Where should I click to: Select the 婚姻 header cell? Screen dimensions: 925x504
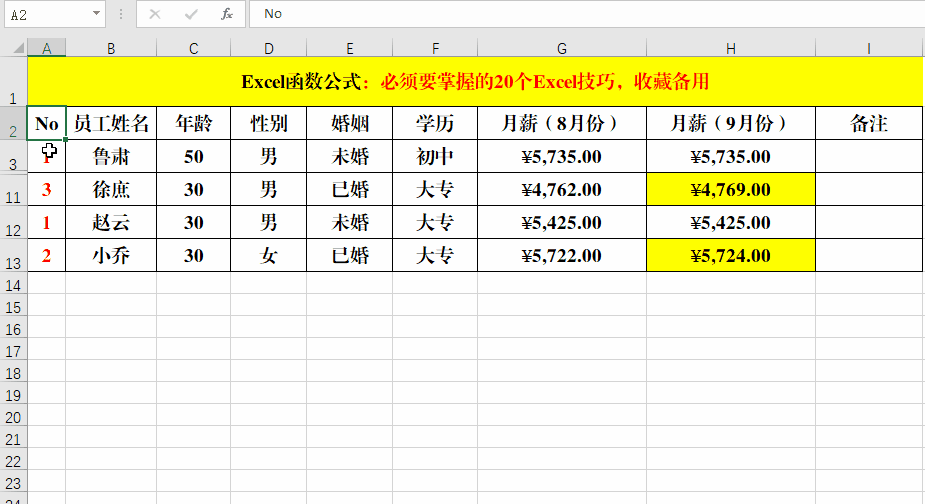tap(350, 123)
